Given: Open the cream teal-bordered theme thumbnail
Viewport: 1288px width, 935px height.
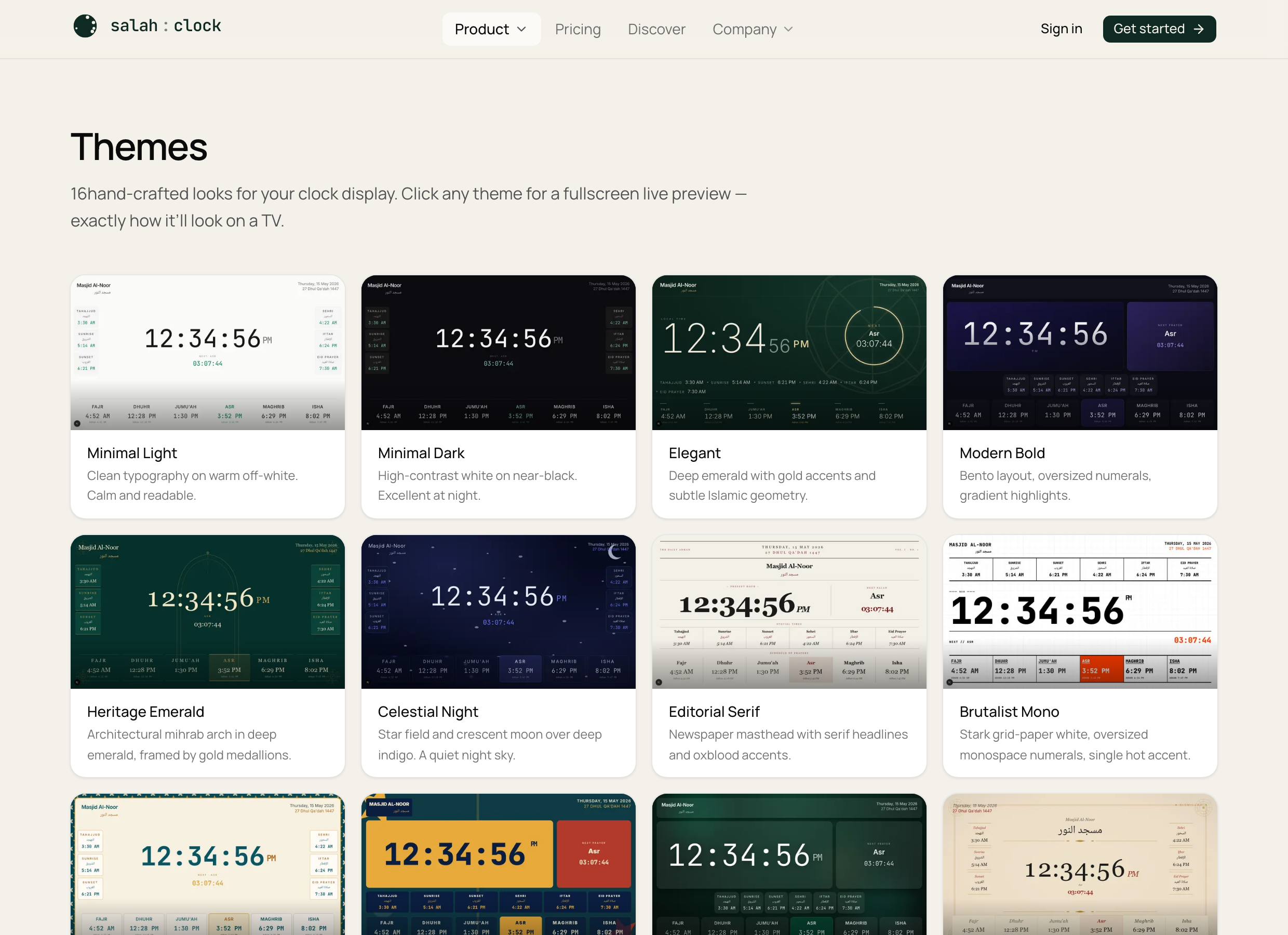Looking at the screenshot, I should pyautogui.click(x=207, y=864).
